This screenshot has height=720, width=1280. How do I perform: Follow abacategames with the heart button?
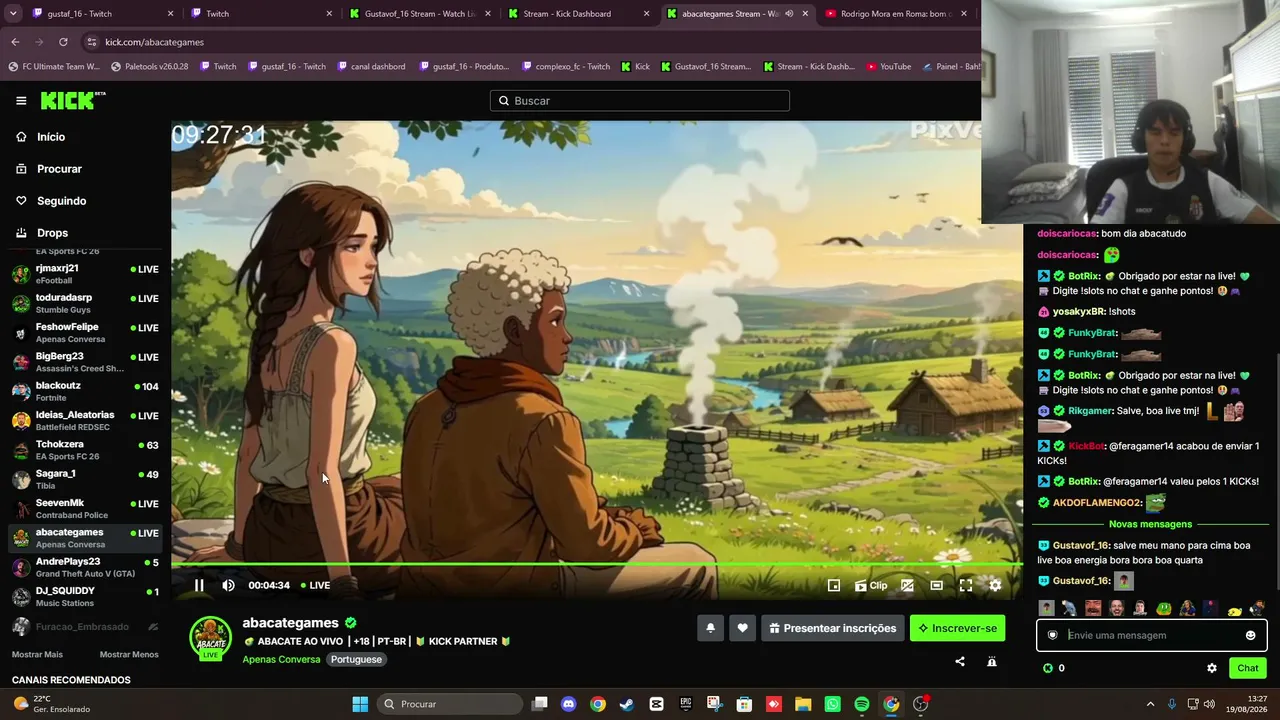(742, 628)
